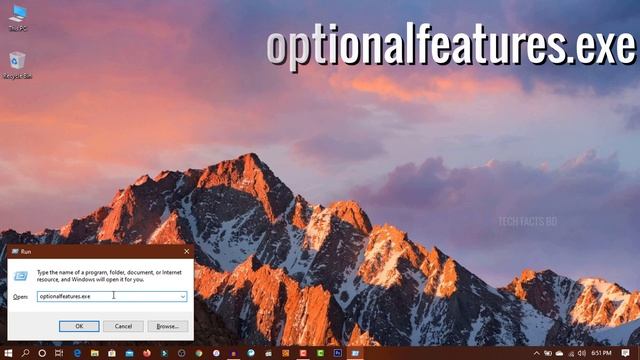Open Photoshop from the taskbar

338,353
